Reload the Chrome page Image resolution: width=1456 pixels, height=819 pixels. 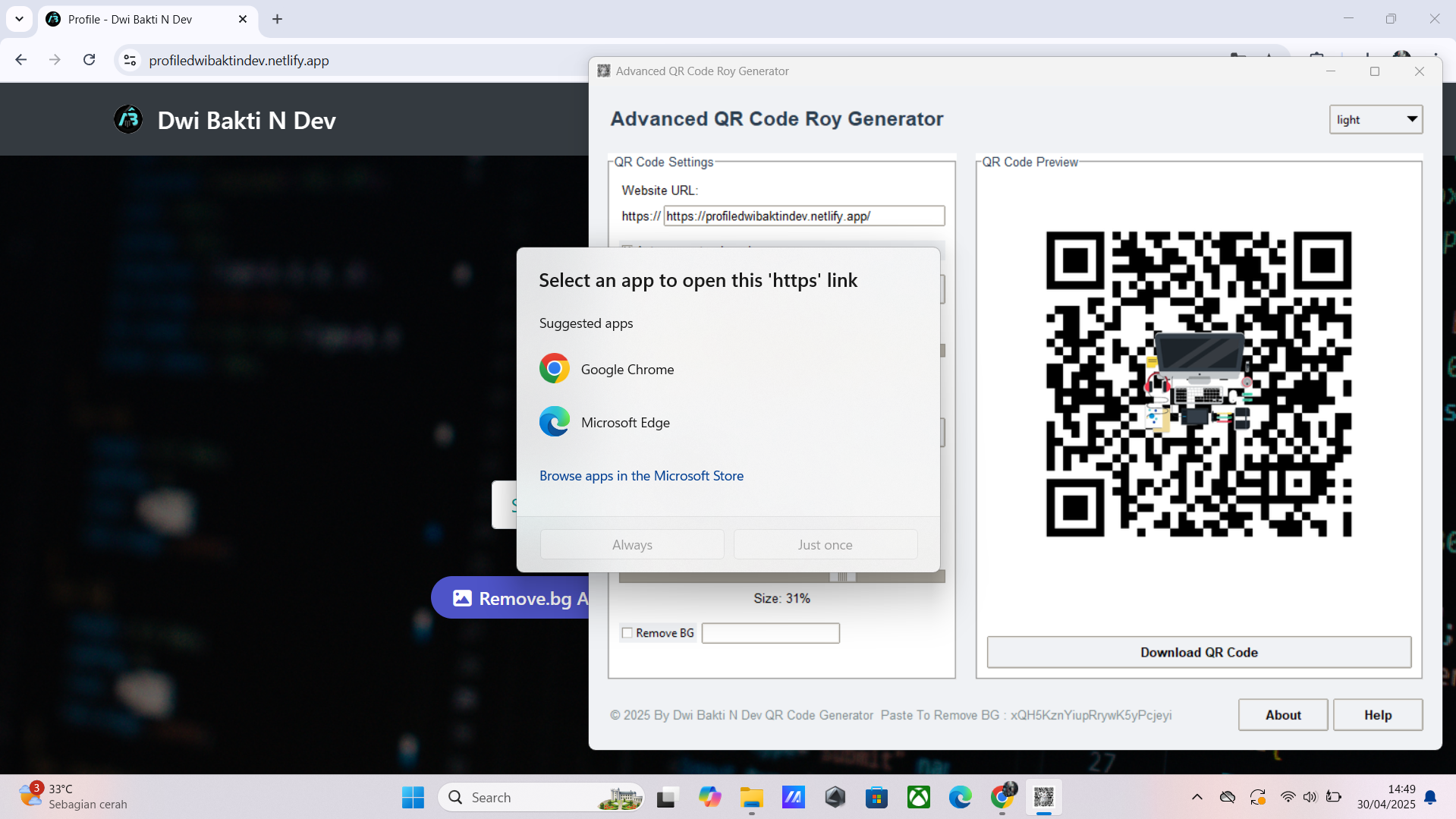pos(90,60)
